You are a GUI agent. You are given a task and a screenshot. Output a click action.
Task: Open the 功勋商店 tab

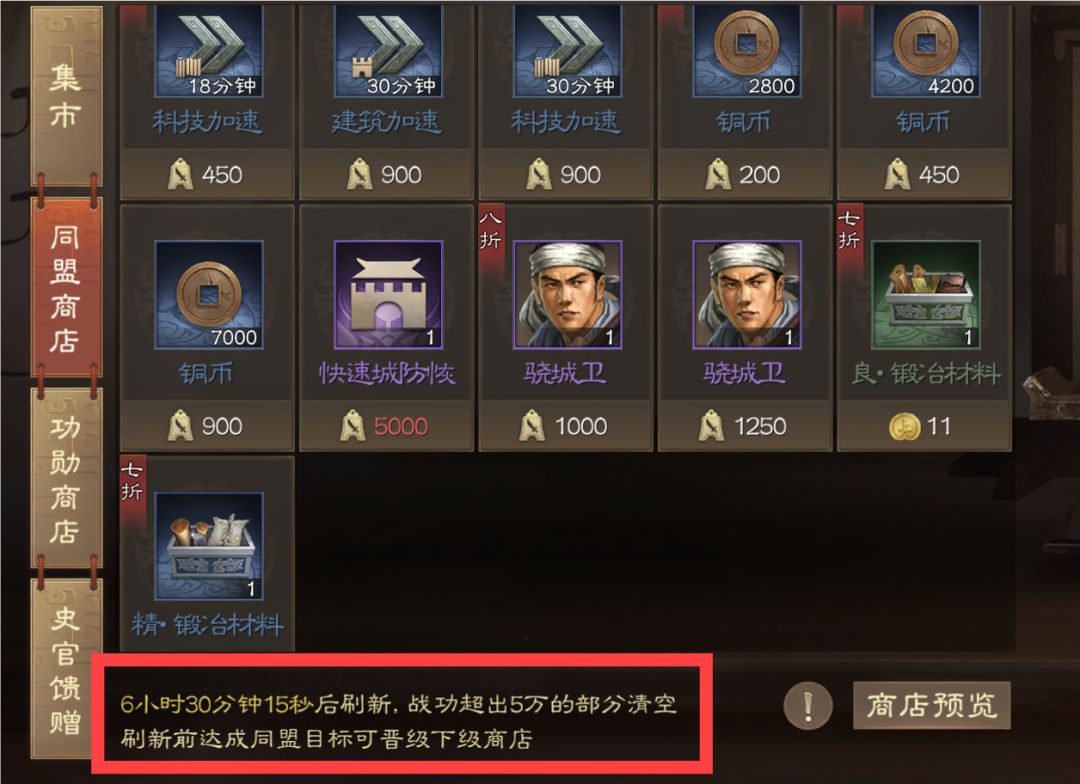click(66, 478)
